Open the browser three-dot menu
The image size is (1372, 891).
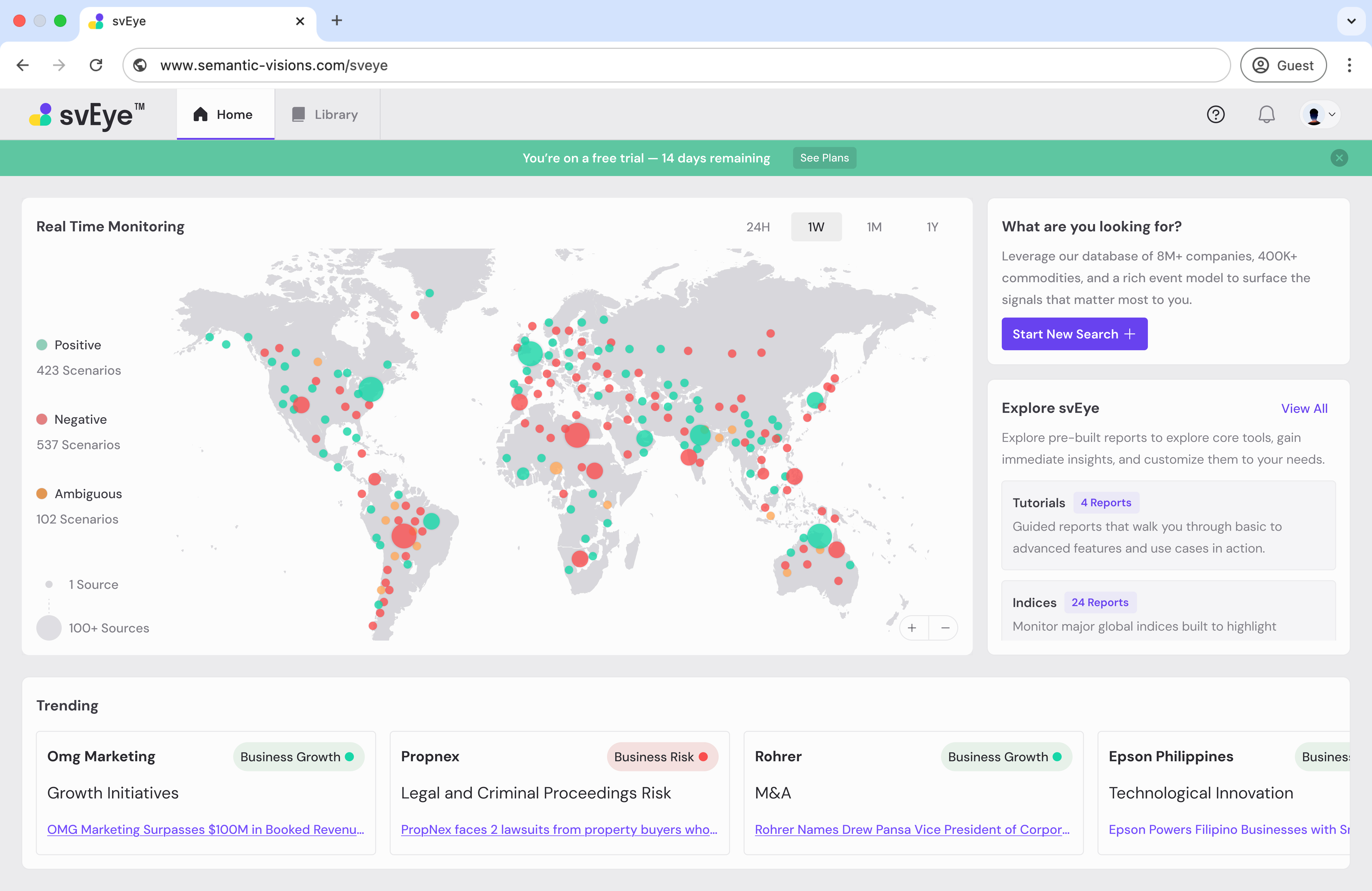point(1349,65)
